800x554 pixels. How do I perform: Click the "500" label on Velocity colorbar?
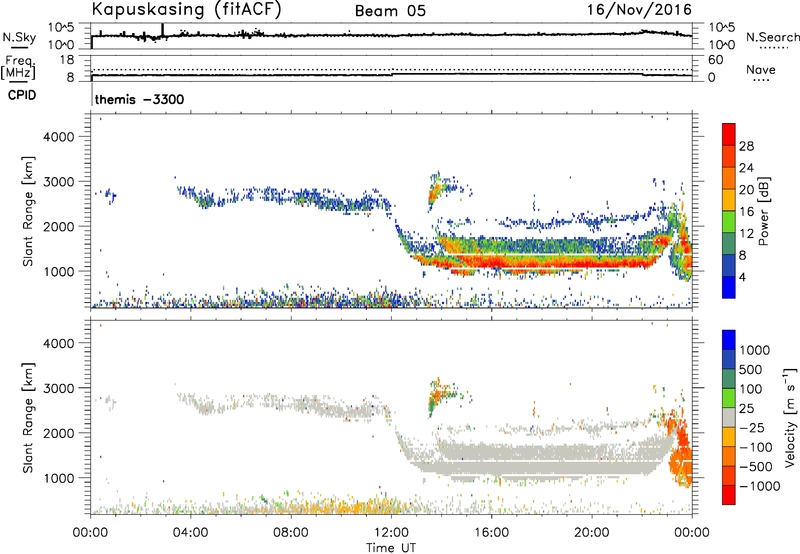pos(751,369)
